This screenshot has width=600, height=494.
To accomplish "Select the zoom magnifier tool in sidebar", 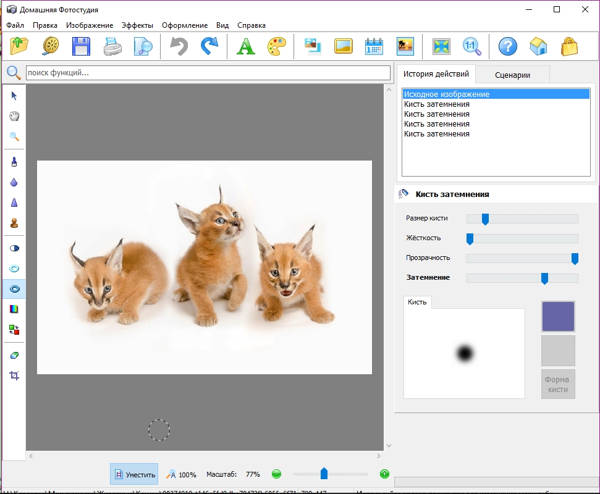I will click(14, 136).
